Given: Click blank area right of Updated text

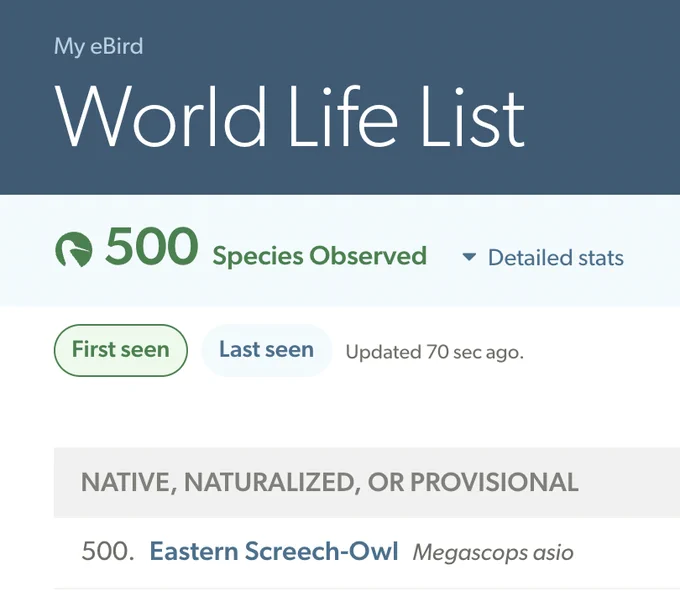Looking at the screenshot, I should [x=603, y=351].
